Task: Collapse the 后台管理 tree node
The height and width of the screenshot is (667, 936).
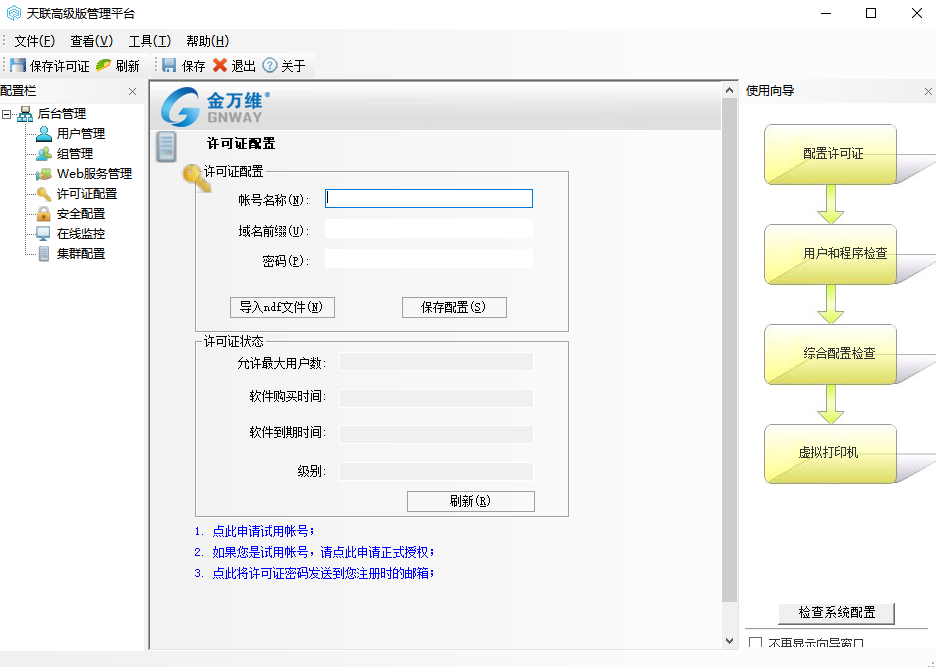Action: pos(7,113)
